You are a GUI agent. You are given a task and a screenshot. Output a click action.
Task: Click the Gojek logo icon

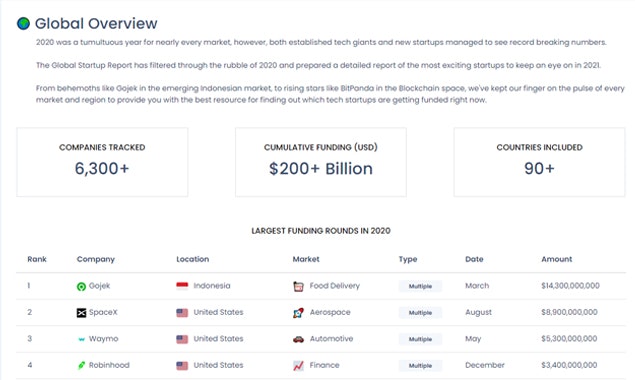[x=81, y=286]
